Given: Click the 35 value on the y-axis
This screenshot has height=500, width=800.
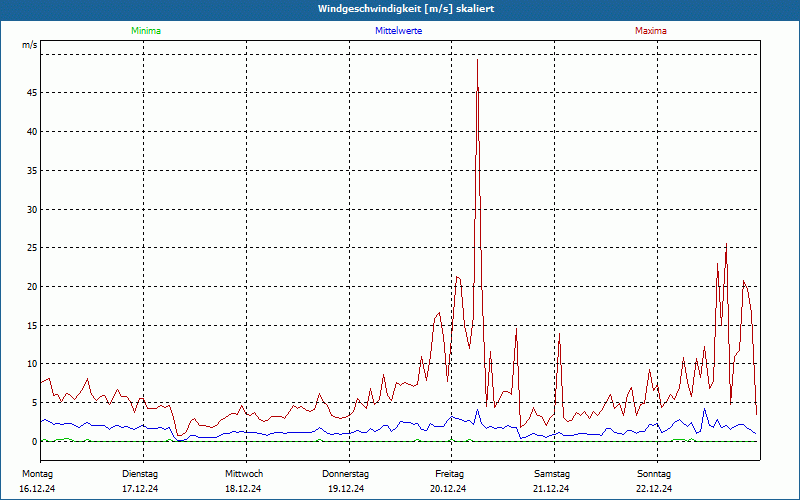Looking at the screenshot, I should click(31, 171).
